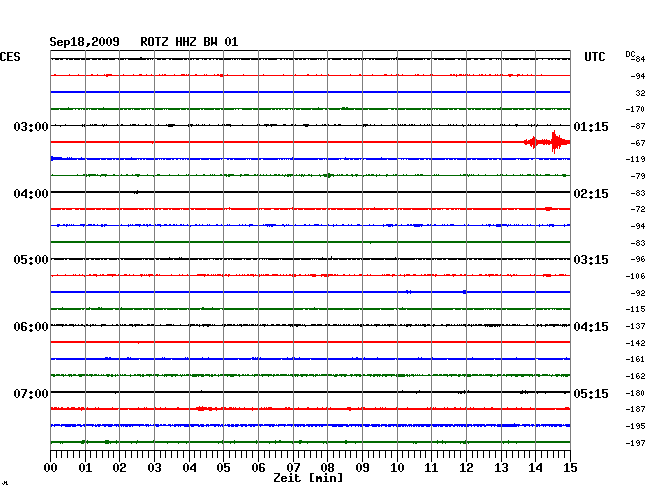Select minute 03 on the time axis

click(154, 467)
